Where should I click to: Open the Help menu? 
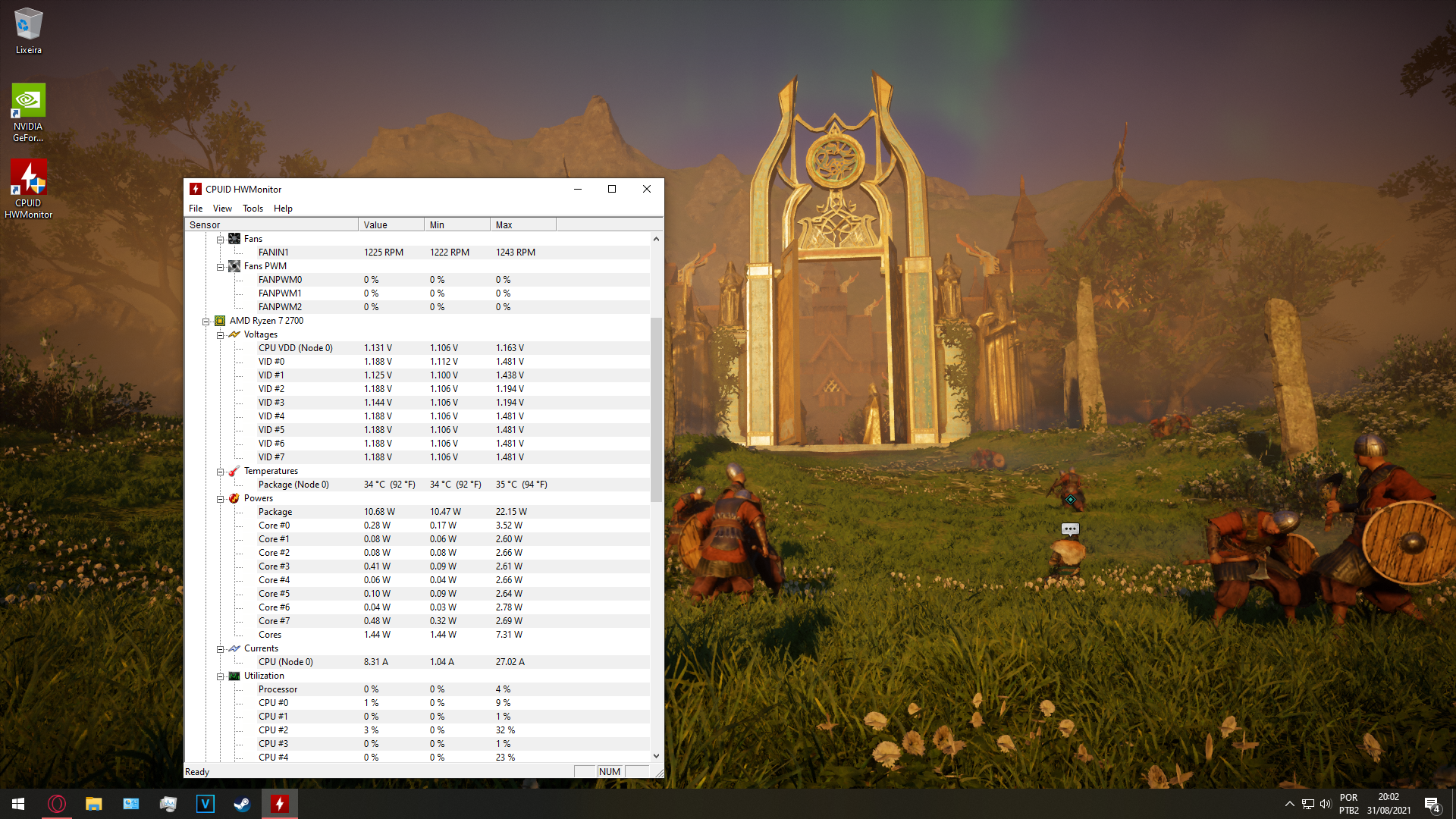283,209
